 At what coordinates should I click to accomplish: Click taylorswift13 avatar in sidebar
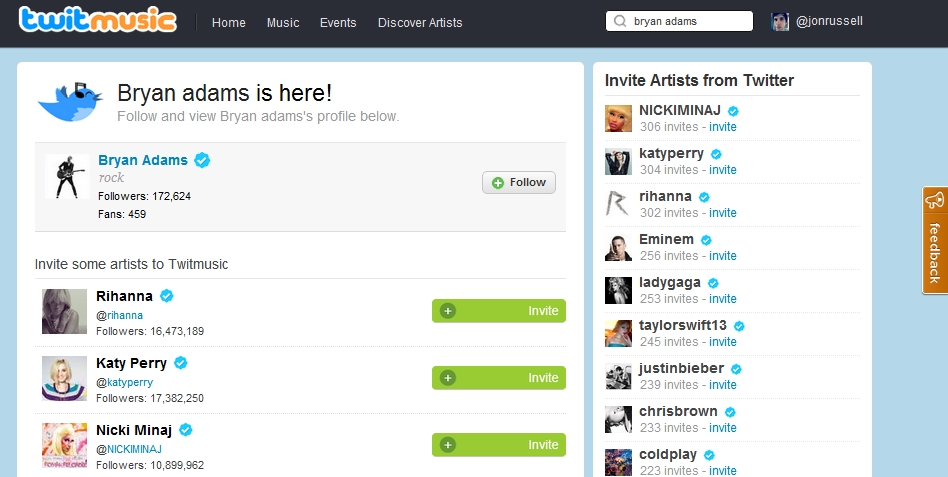tap(618, 333)
